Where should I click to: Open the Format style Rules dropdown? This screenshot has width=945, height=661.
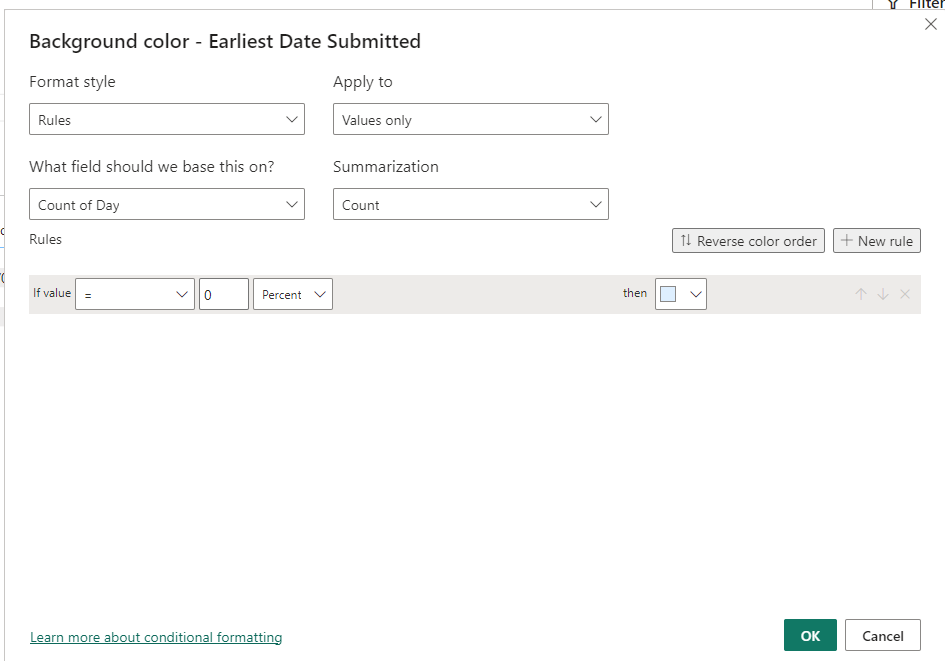pyautogui.click(x=167, y=119)
